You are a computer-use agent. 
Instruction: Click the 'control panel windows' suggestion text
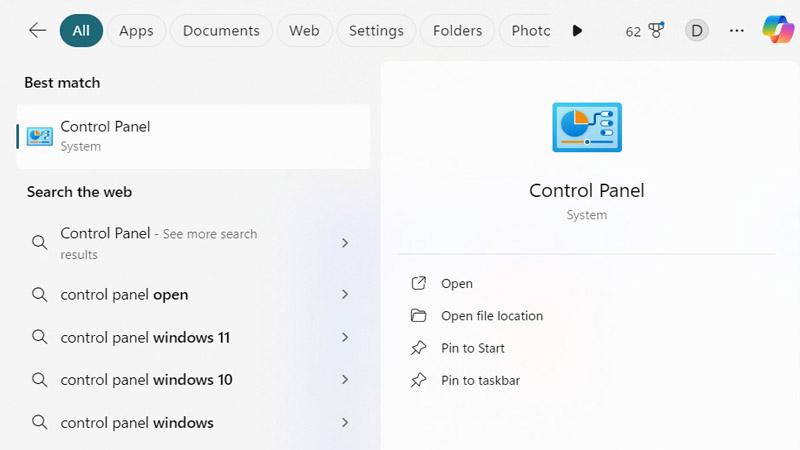coord(137,422)
